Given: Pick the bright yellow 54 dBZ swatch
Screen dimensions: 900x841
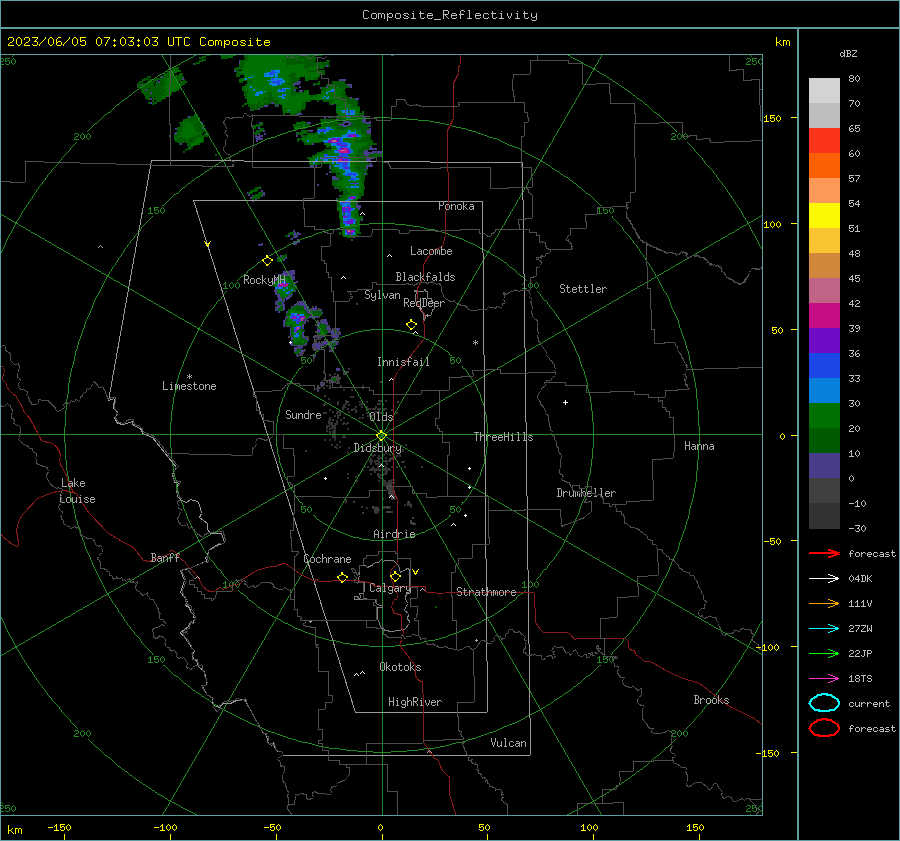Looking at the screenshot, I should (824, 215).
